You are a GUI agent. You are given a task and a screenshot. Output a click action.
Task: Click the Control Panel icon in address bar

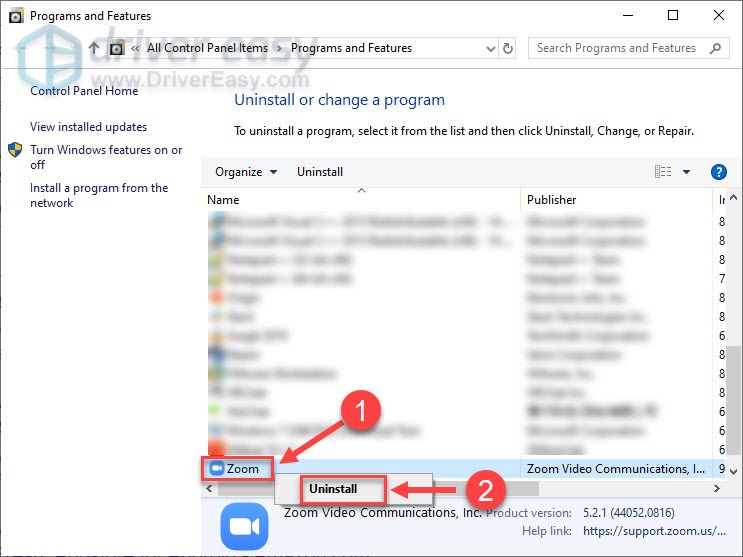coord(117,48)
